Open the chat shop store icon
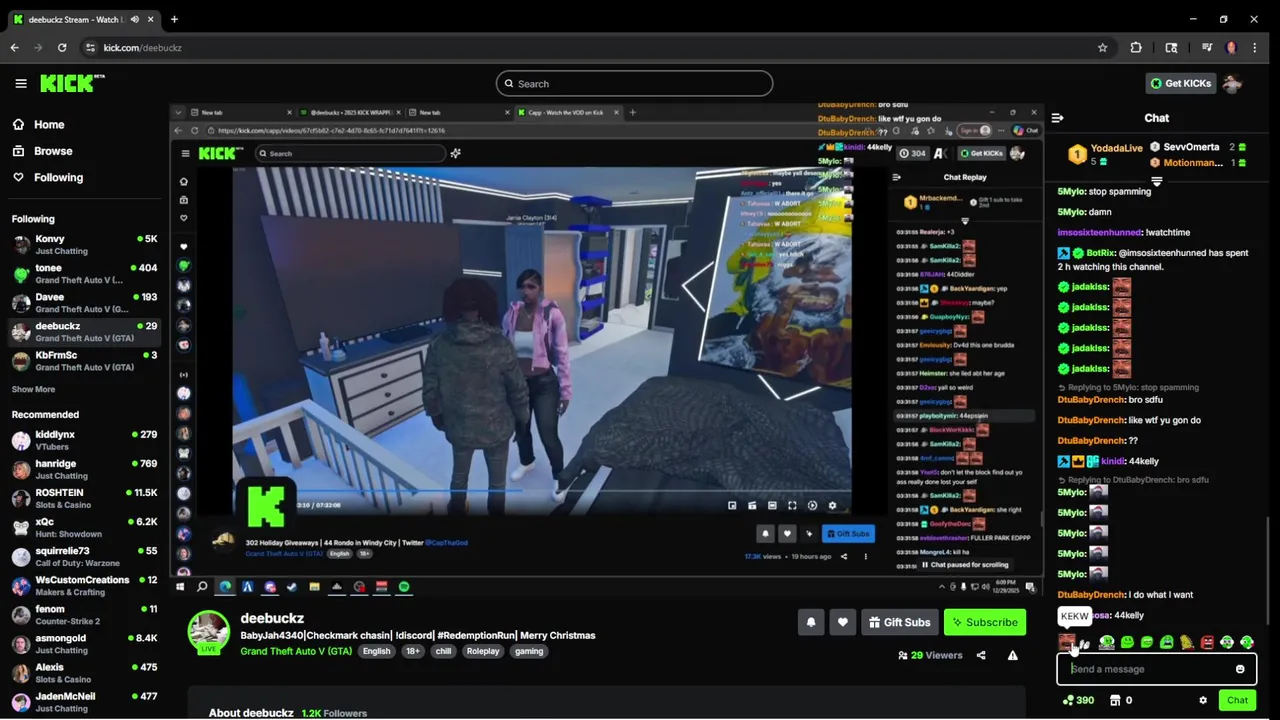 [1115, 701]
